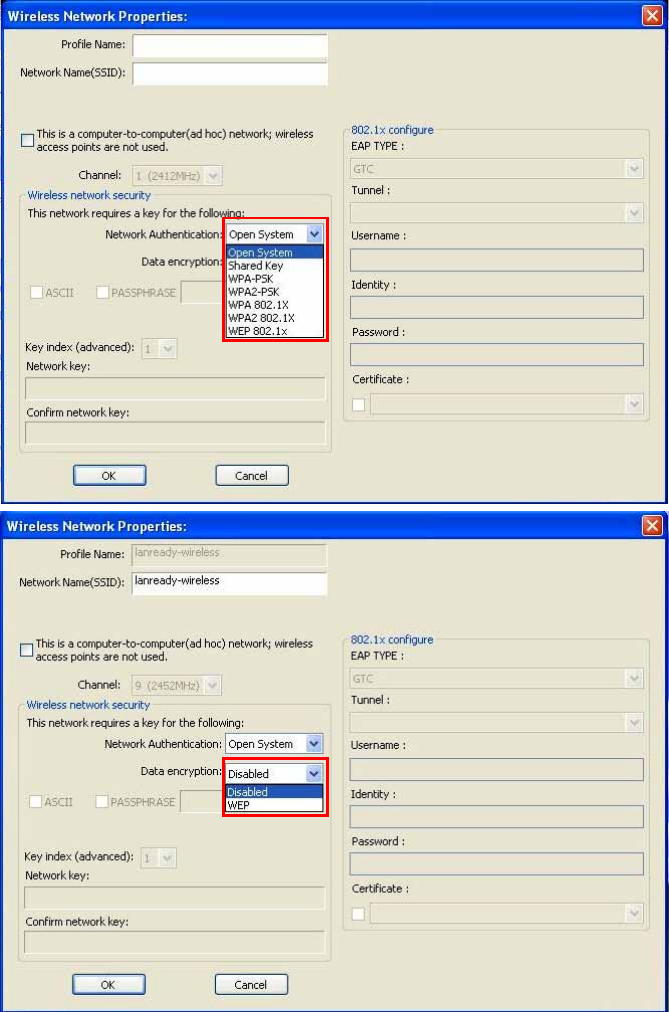669x1012 pixels.
Task: Tick Certificate checkbox in lanready-wireless dialog
Action: 358,914
